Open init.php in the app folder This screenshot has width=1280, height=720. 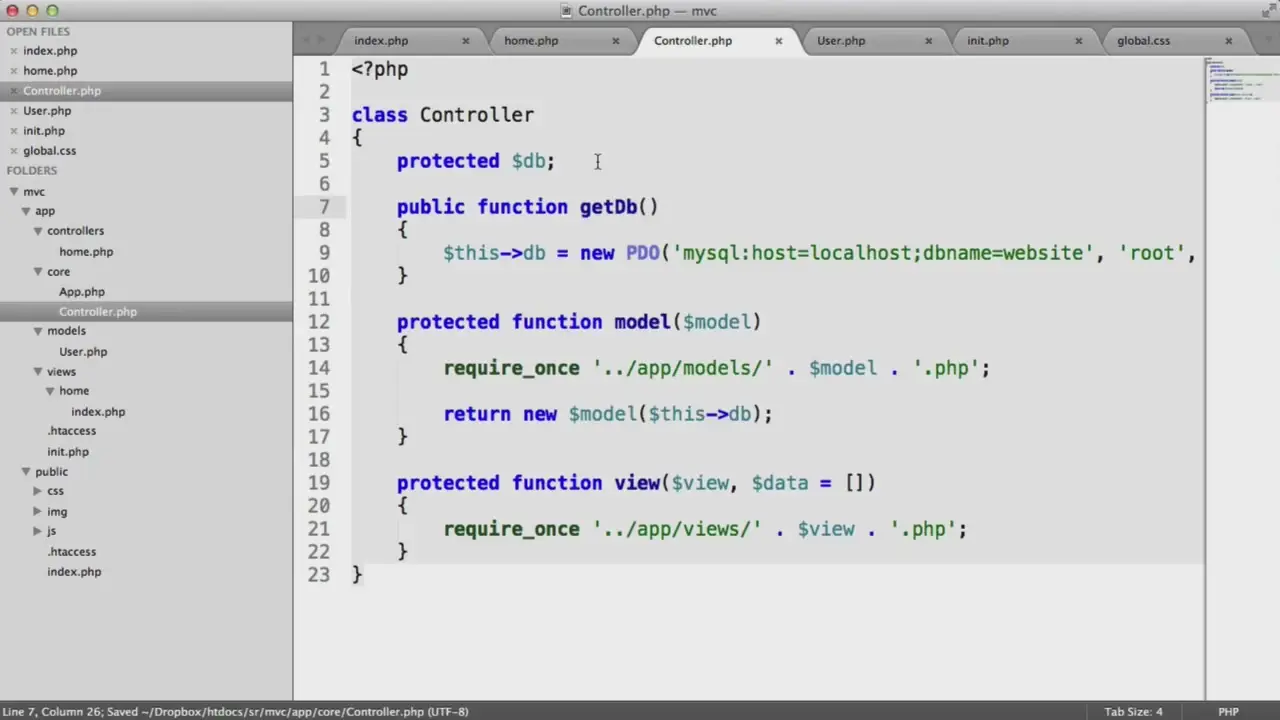[68, 452]
